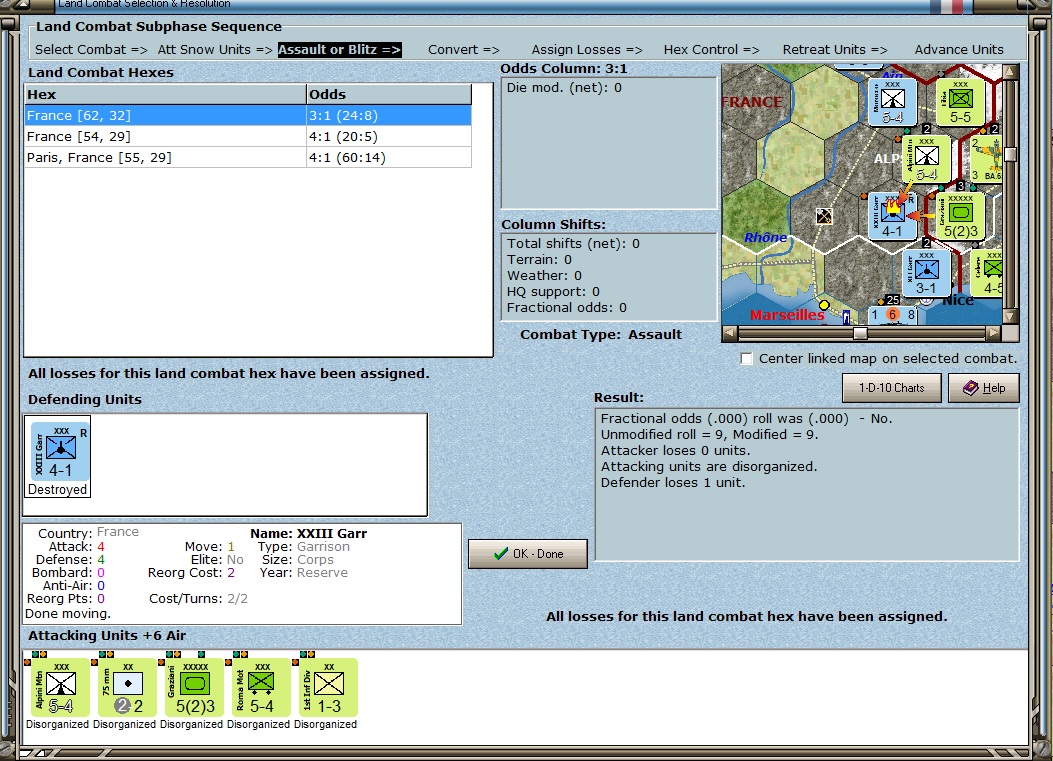Click the 'Total shifts (net): 0' line
Viewport: 1053px width, 761px height.
point(573,243)
